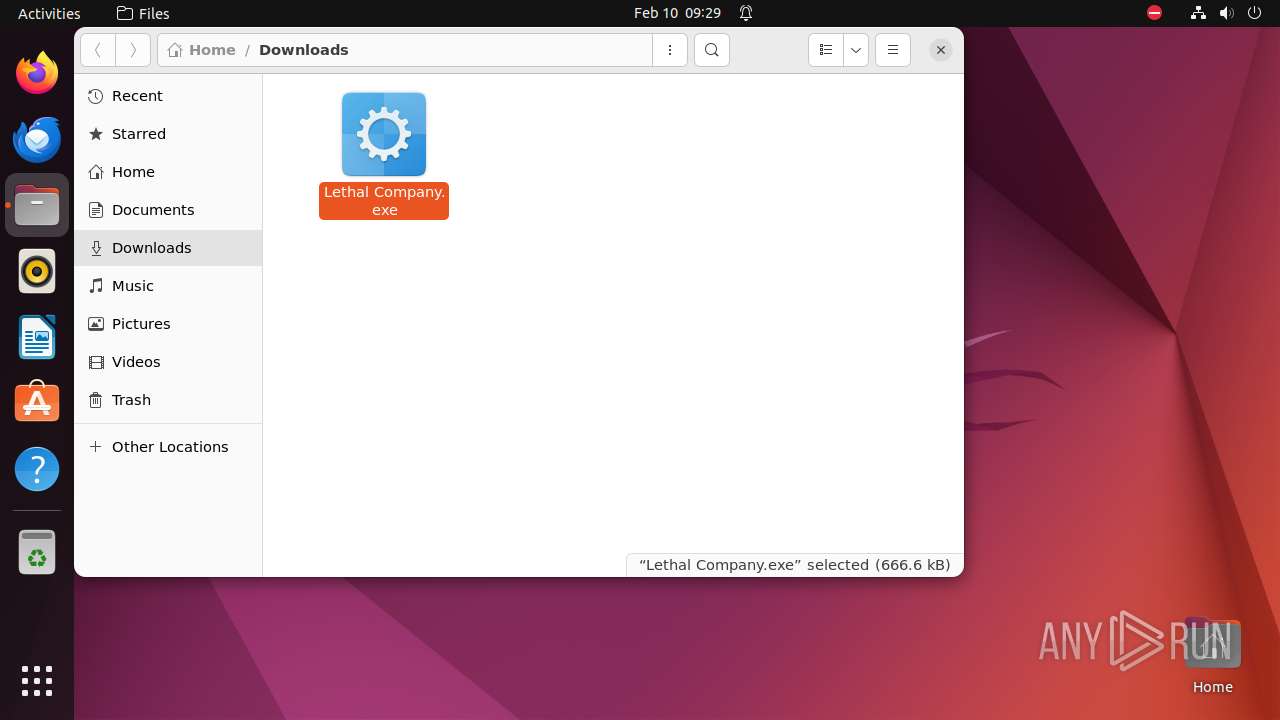
Task: Open the search magnifier in Files
Action: (712, 50)
